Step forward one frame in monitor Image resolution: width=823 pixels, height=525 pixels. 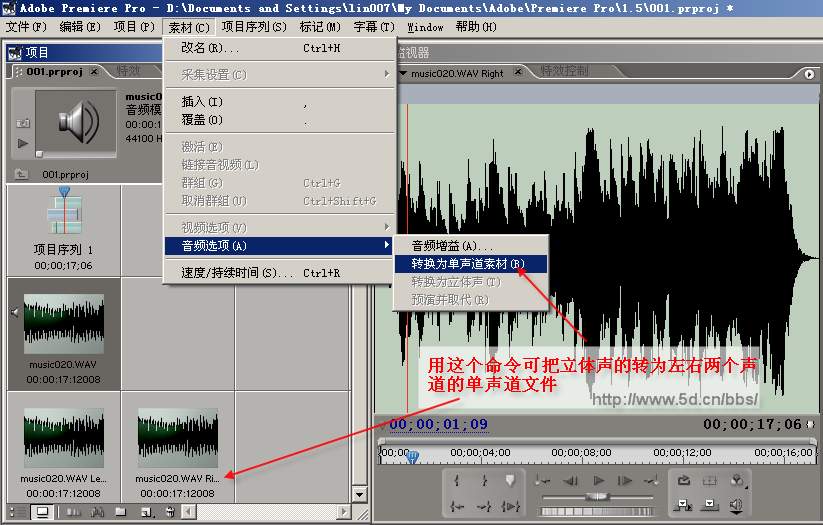(625, 480)
